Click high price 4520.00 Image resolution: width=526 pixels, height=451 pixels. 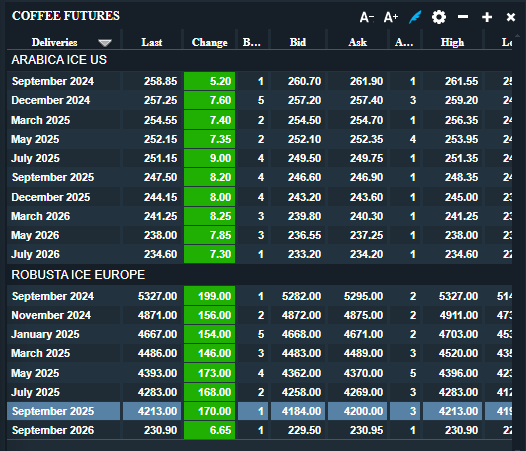click(452, 353)
